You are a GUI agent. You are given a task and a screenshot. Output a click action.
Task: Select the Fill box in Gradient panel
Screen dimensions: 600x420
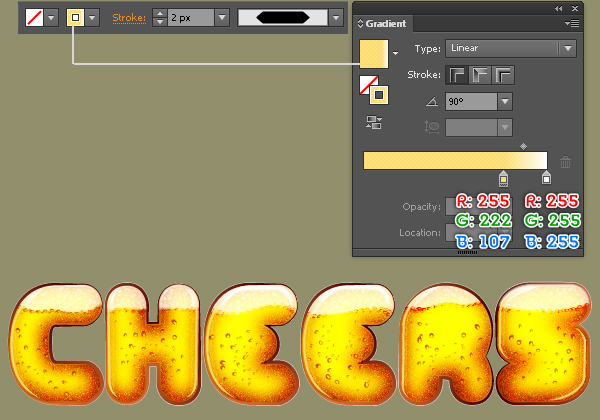pyautogui.click(x=367, y=83)
